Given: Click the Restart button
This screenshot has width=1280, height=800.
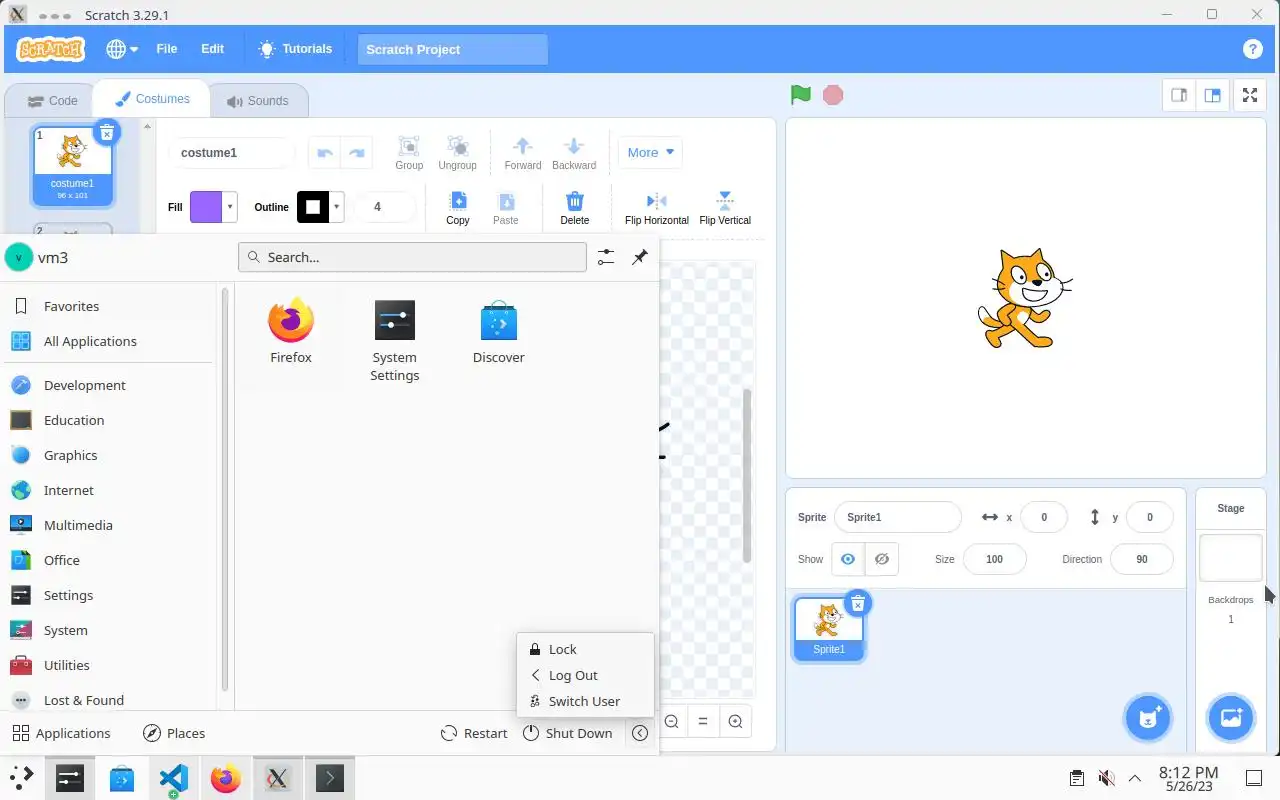Looking at the screenshot, I should click(474, 733).
